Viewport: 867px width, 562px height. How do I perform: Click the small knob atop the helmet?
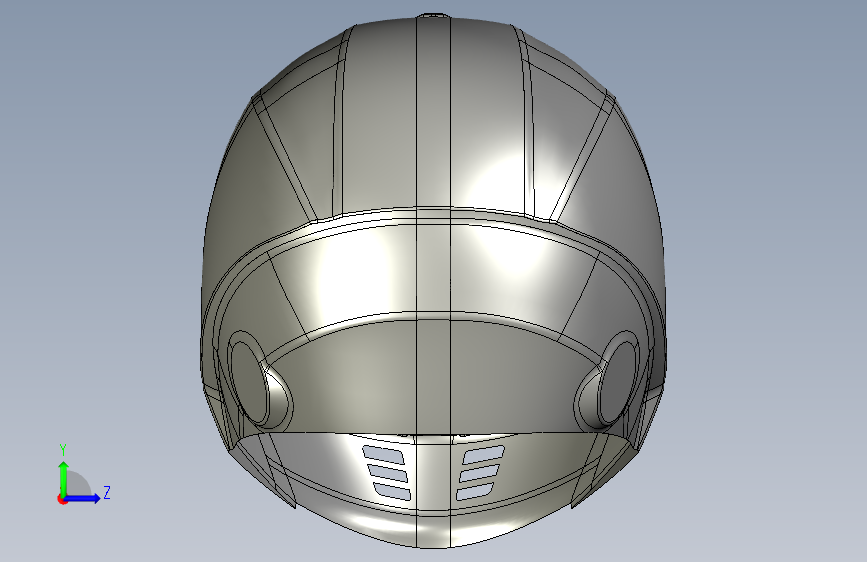(x=433, y=16)
